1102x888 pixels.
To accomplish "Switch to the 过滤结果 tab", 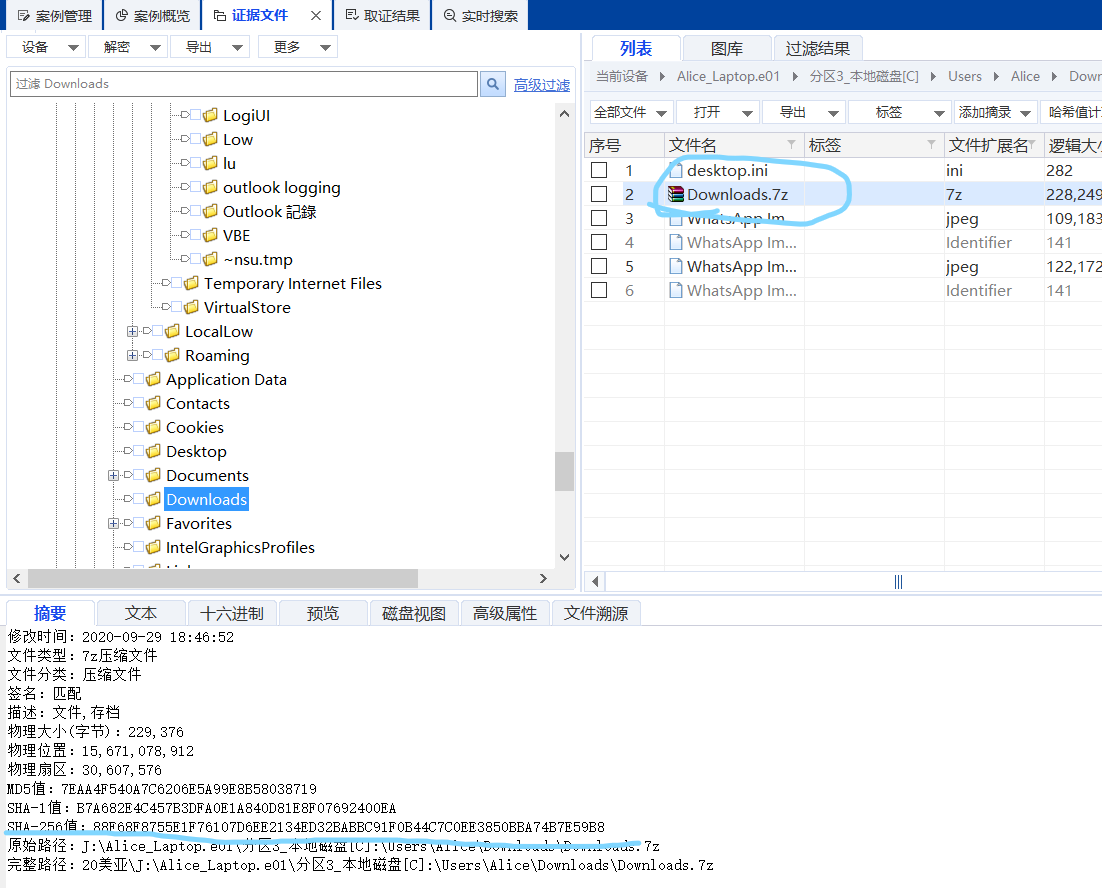I will point(817,48).
